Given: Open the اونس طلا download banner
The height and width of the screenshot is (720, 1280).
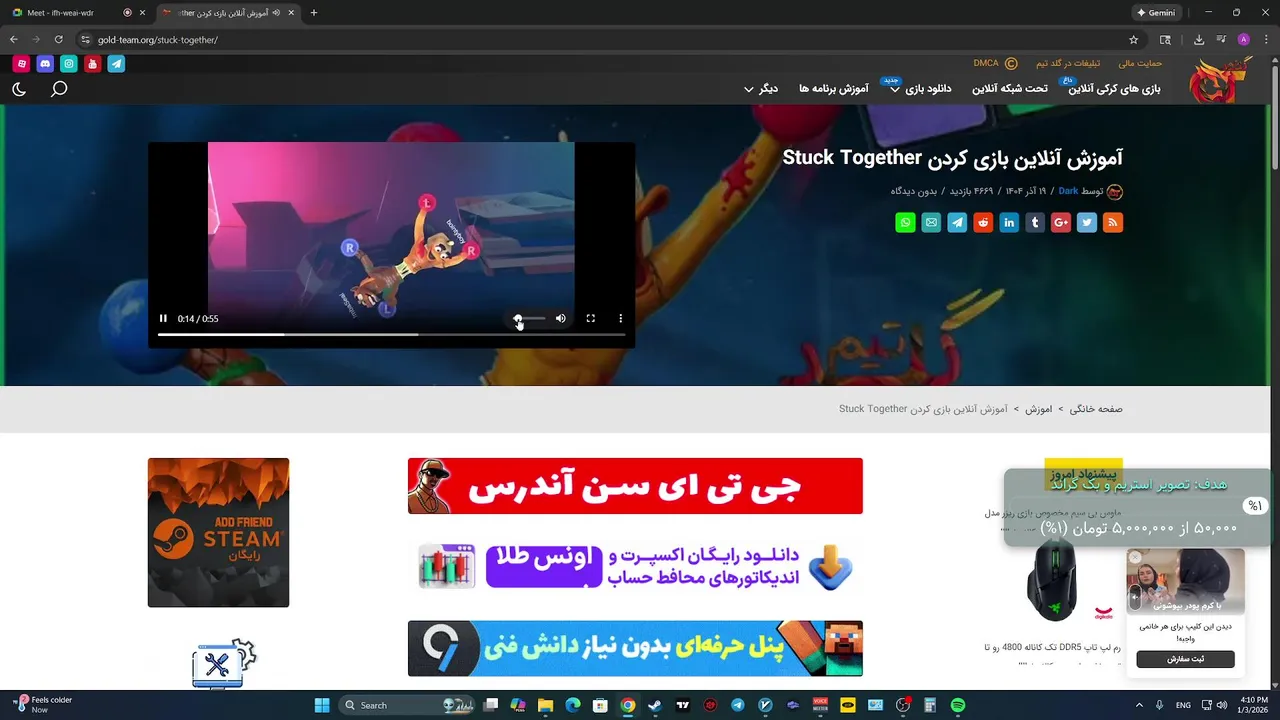Looking at the screenshot, I should click(635, 567).
